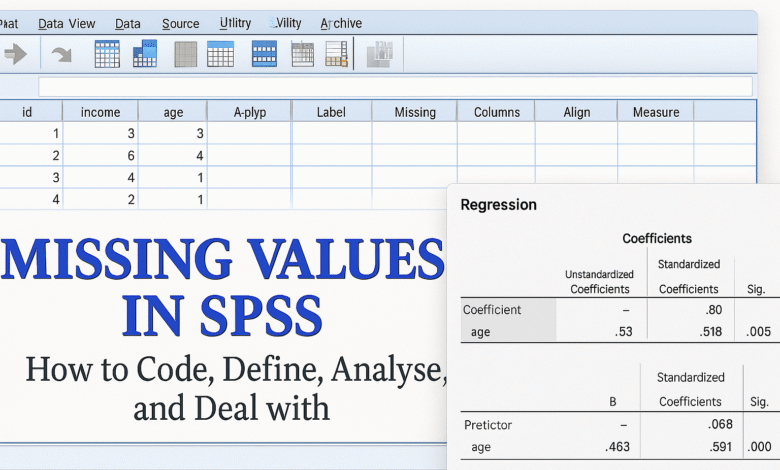Image resolution: width=780 pixels, height=470 pixels.
Task: Click Unstandardized Coefficients header in first table
Action: (x=599, y=282)
